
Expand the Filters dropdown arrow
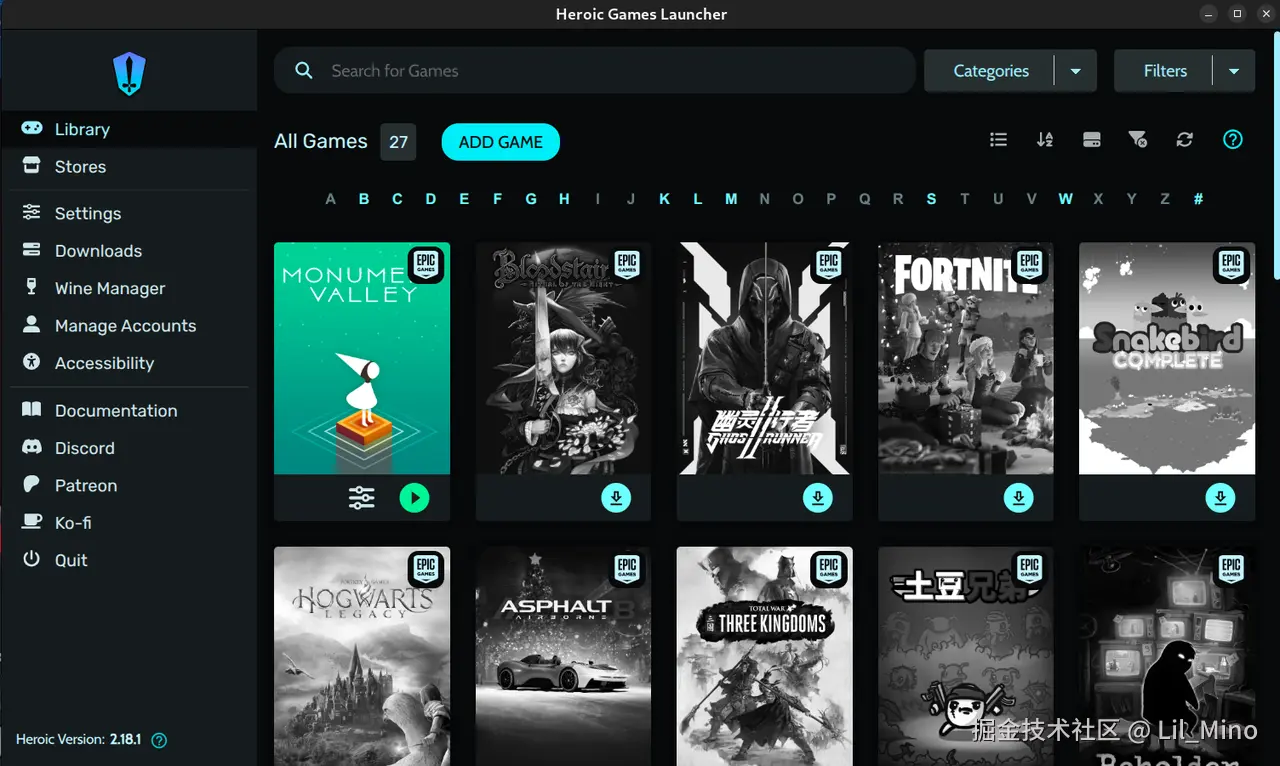(x=1234, y=71)
